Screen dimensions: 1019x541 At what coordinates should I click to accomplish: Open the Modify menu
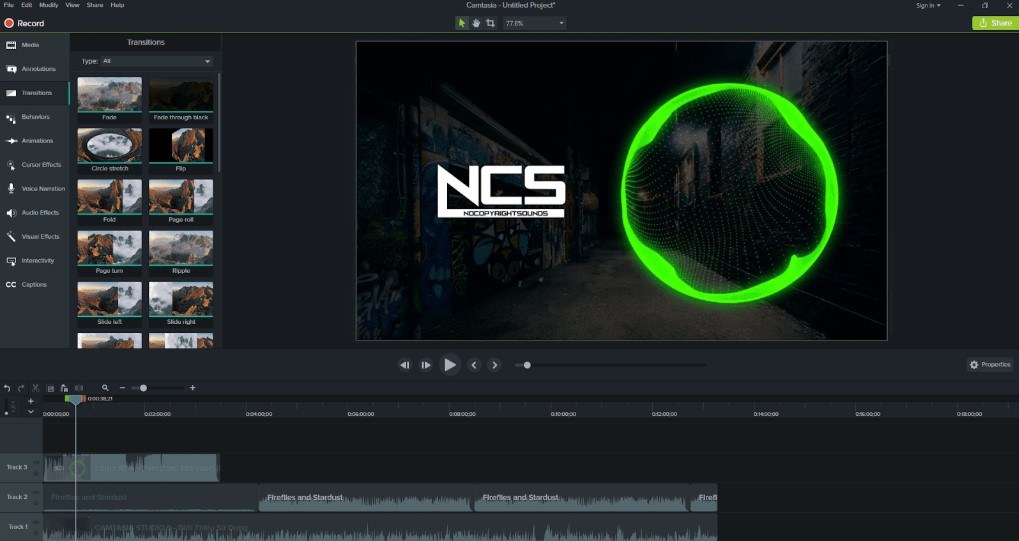tap(49, 5)
